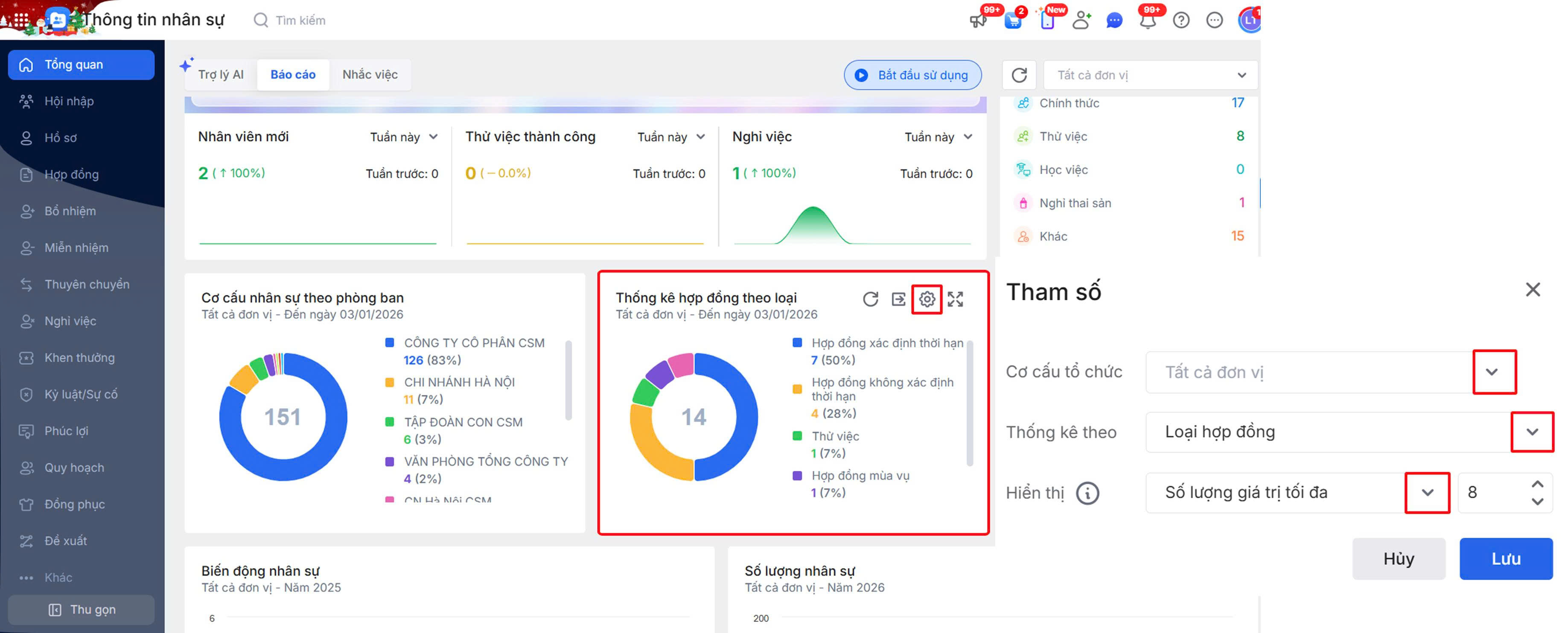The image size is (1568, 633).
Task: Open the notification bell icon
Action: click(x=1147, y=21)
